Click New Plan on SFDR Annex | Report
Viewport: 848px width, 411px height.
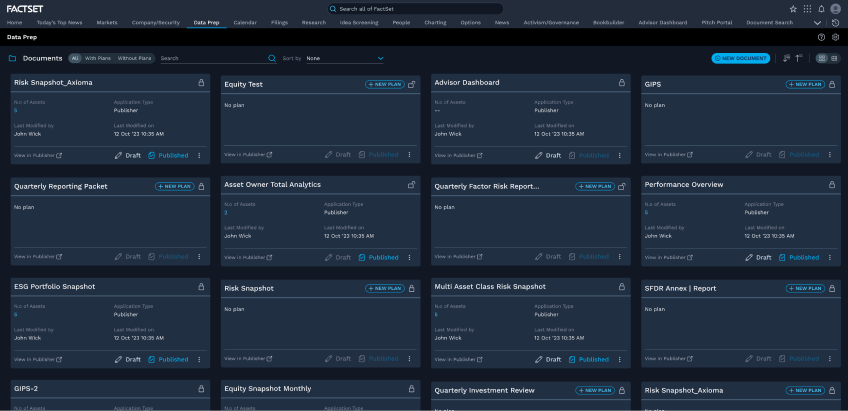pos(805,288)
